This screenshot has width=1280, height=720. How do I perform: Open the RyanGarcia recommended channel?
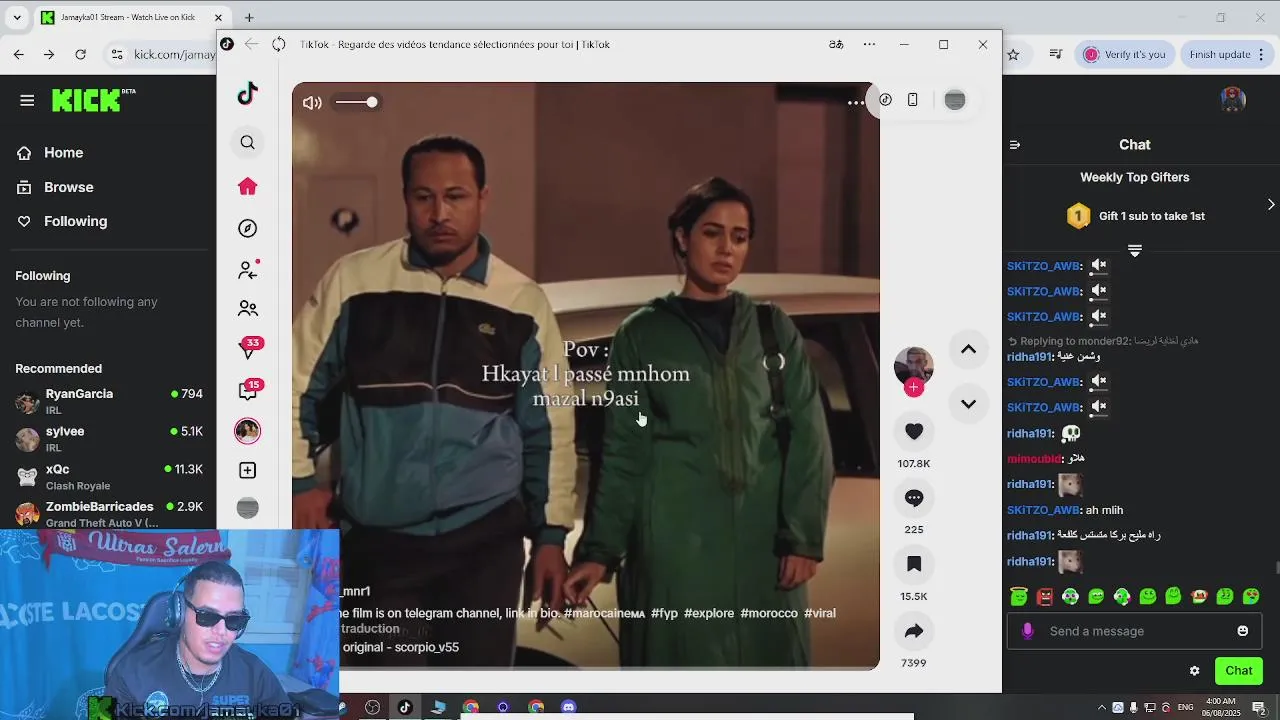point(109,401)
